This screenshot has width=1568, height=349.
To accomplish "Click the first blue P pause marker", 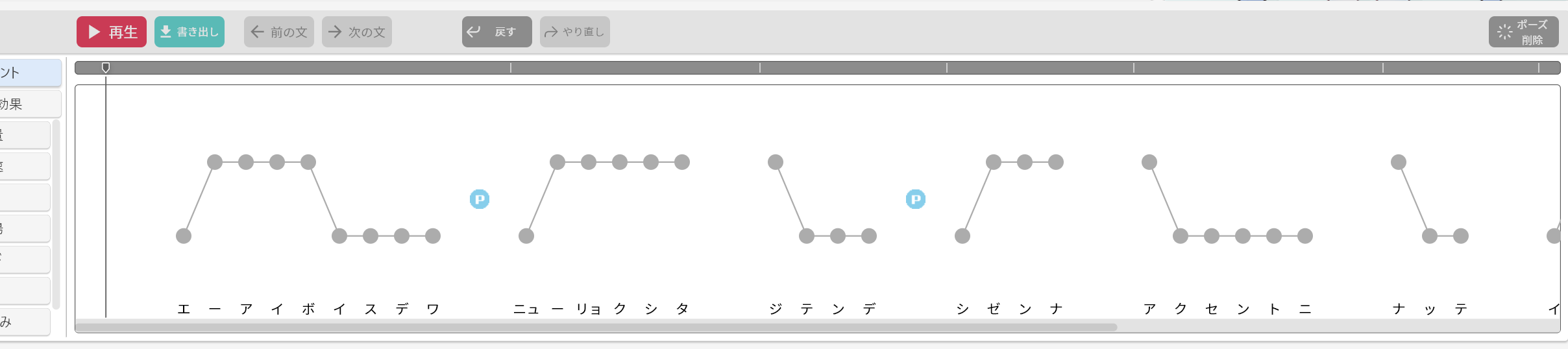I will 480,199.
